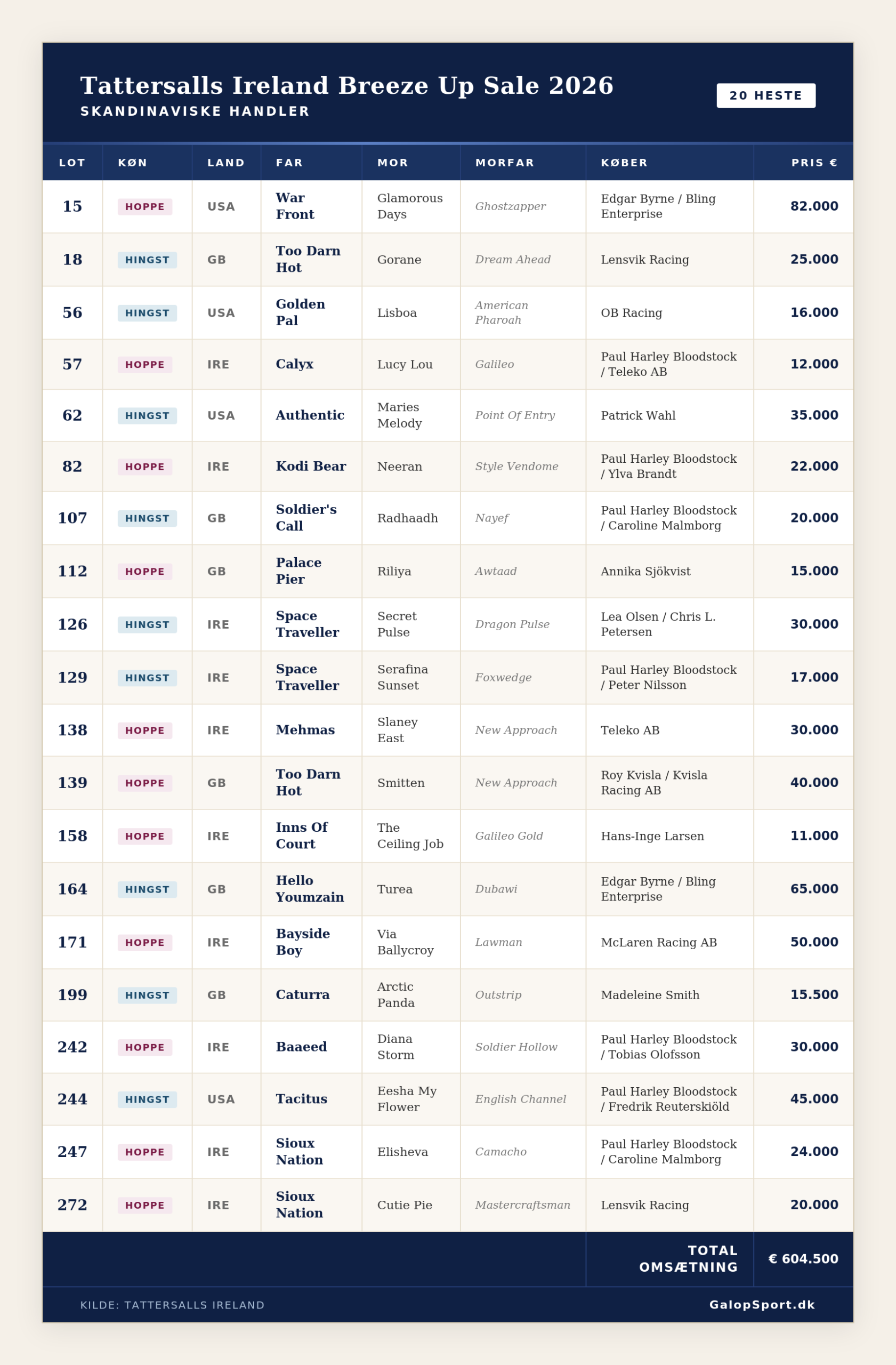Viewport: 896px width, 1365px height.
Task: Select dam name Glamorous Days
Action: 410,206
